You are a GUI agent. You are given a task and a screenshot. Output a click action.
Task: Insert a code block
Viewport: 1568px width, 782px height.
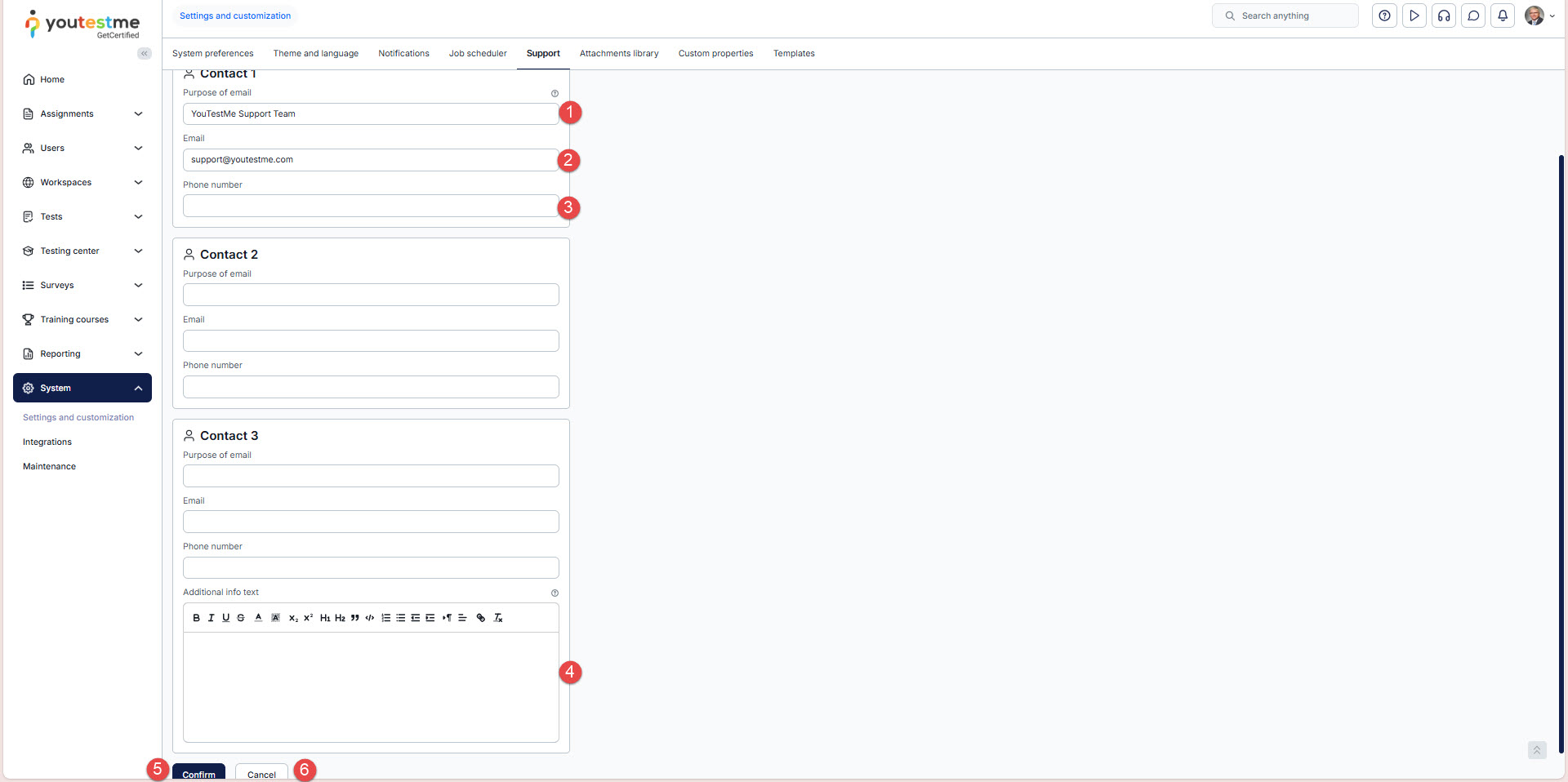(370, 618)
